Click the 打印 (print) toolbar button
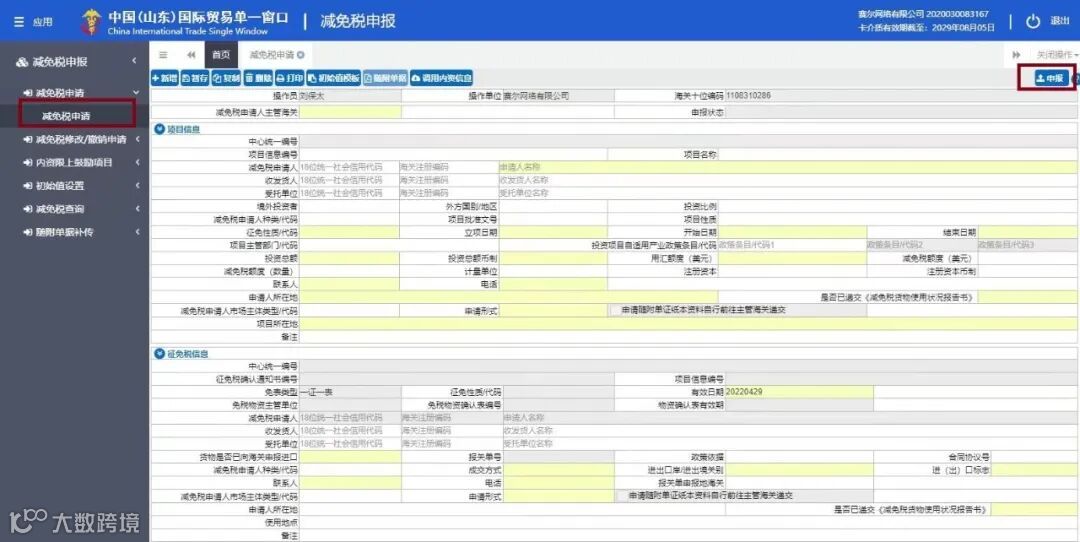1080x542 pixels. [290, 79]
